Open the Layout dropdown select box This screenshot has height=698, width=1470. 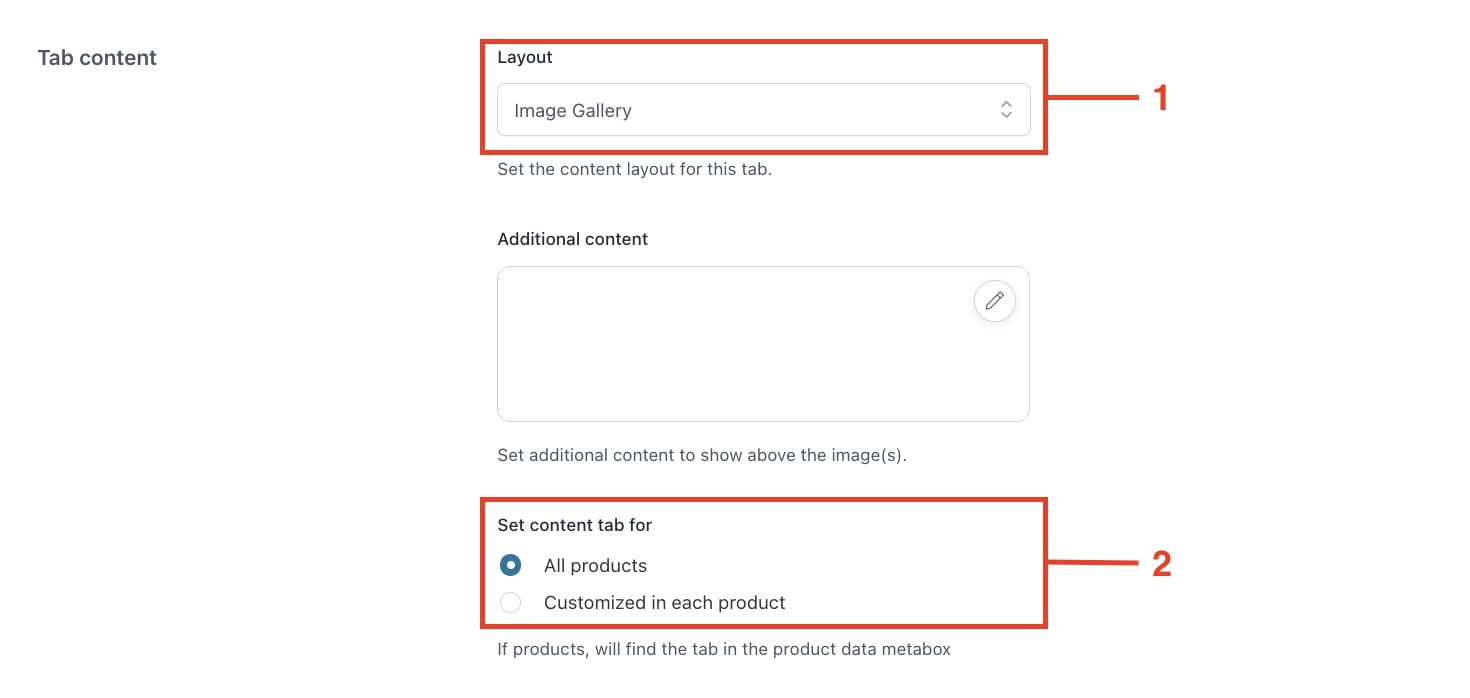click(763, 110)
